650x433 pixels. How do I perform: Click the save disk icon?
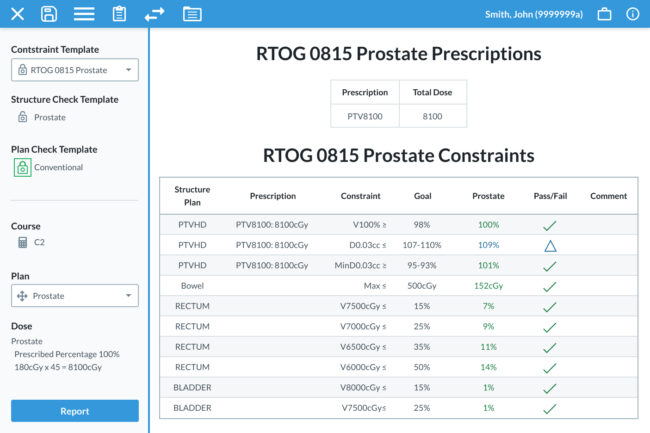(x=49, y=14)
